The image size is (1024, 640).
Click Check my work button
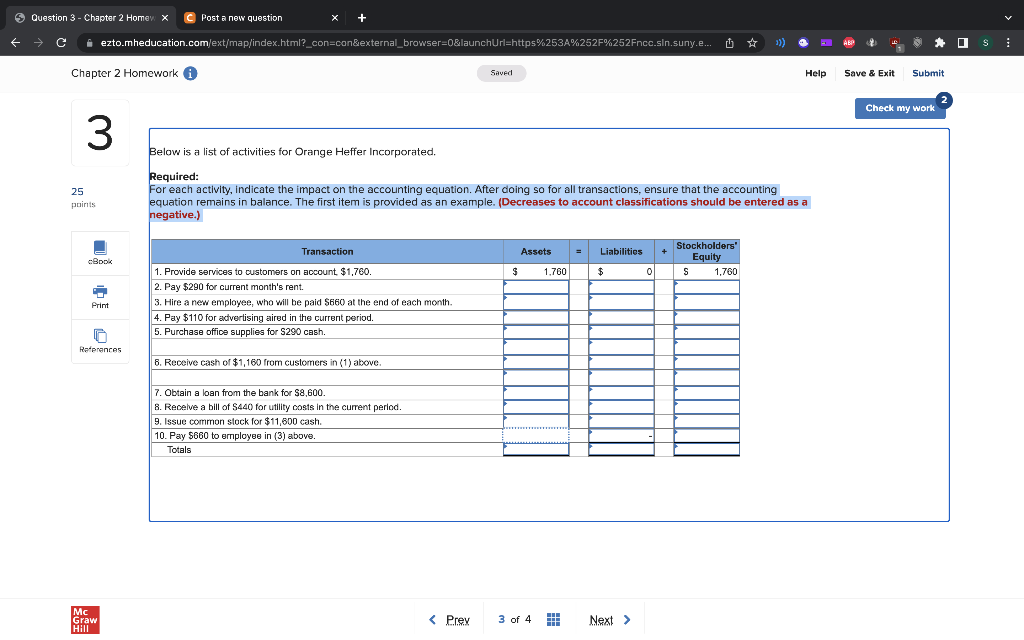pyautogui.click(x=900, y=108)
